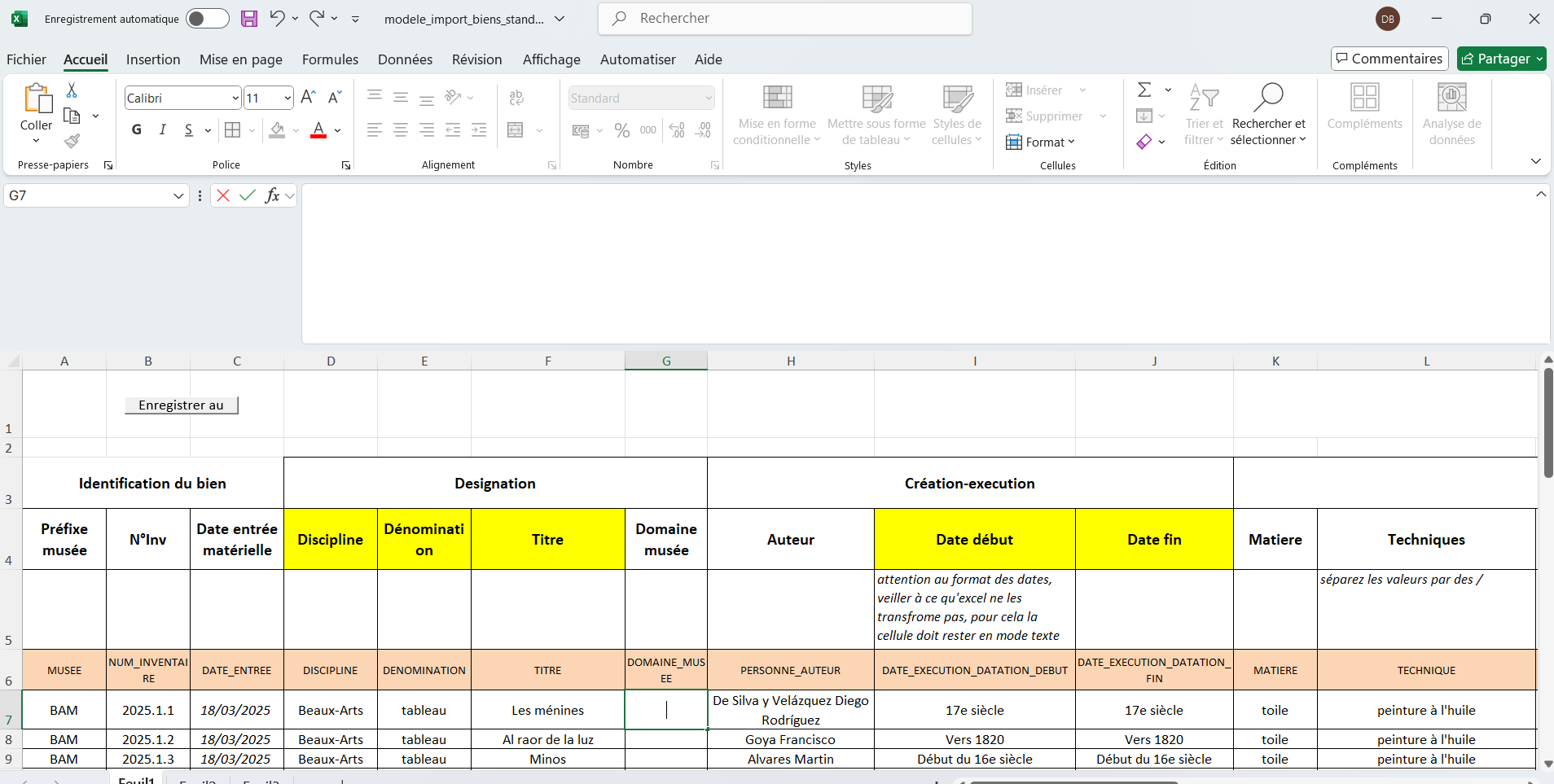Click the Enregistrer au button
Viewport: 1554px width, 784px height.
181,405
